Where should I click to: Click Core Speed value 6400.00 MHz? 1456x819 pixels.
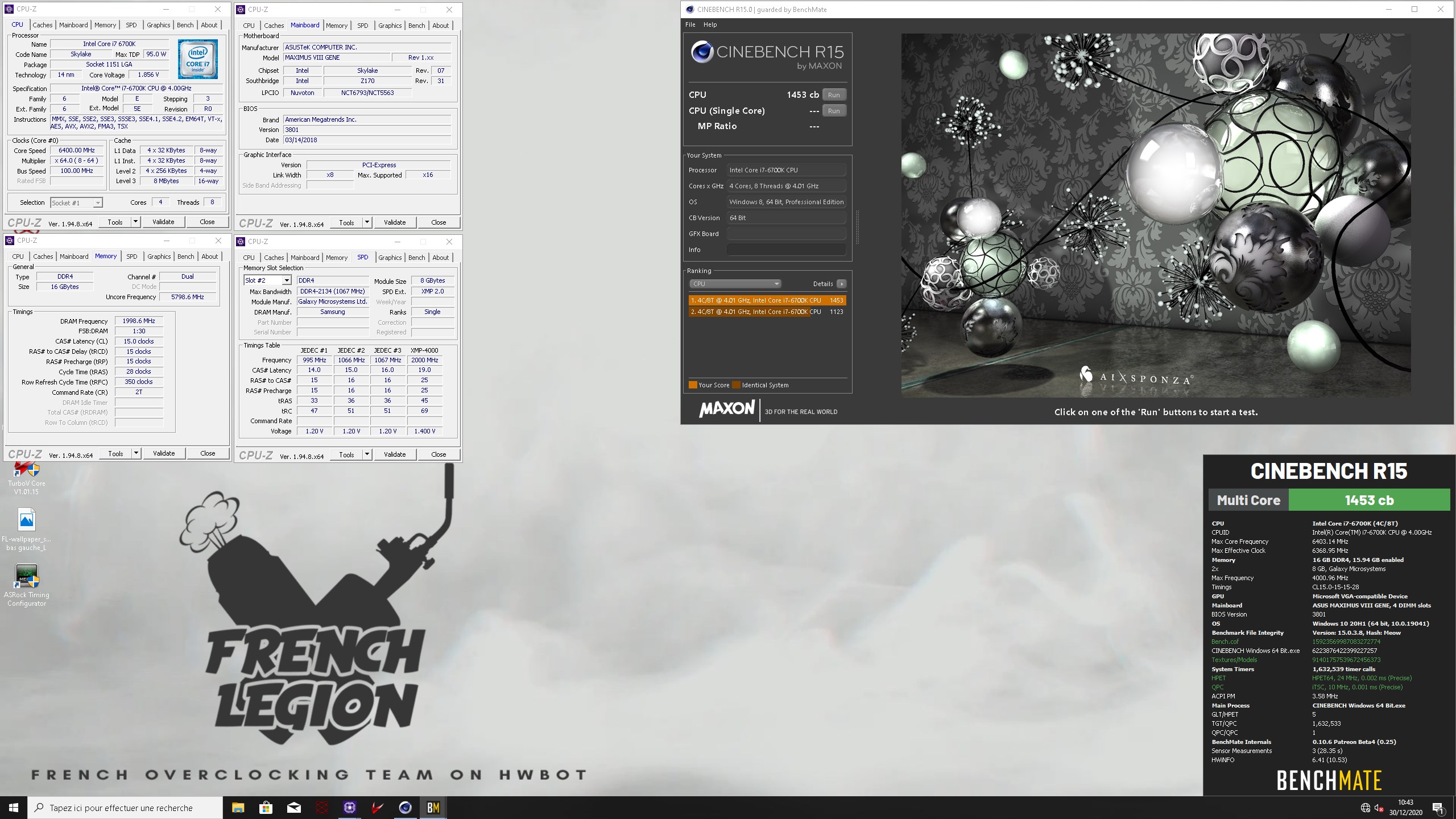77,150
